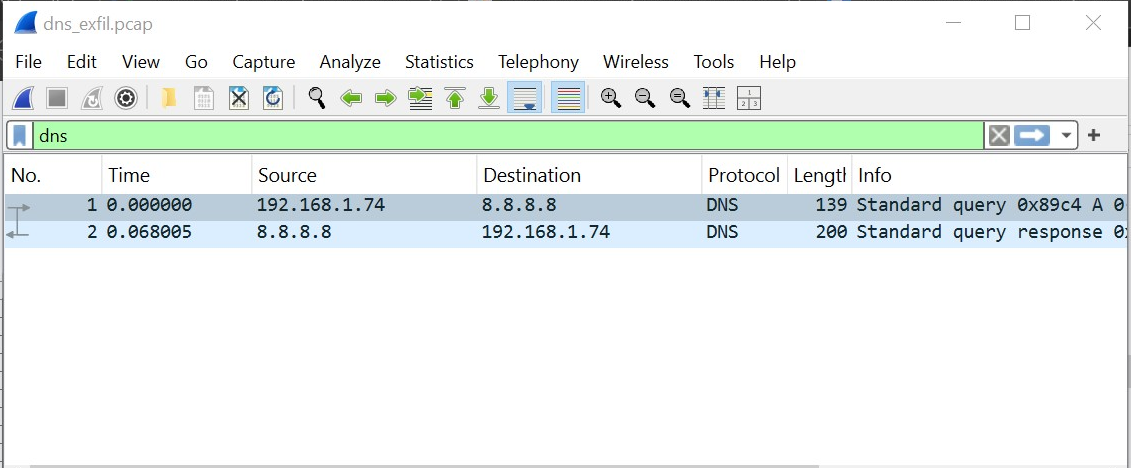
Task: Reset text to normal size
Action: [x=679, y=98]
